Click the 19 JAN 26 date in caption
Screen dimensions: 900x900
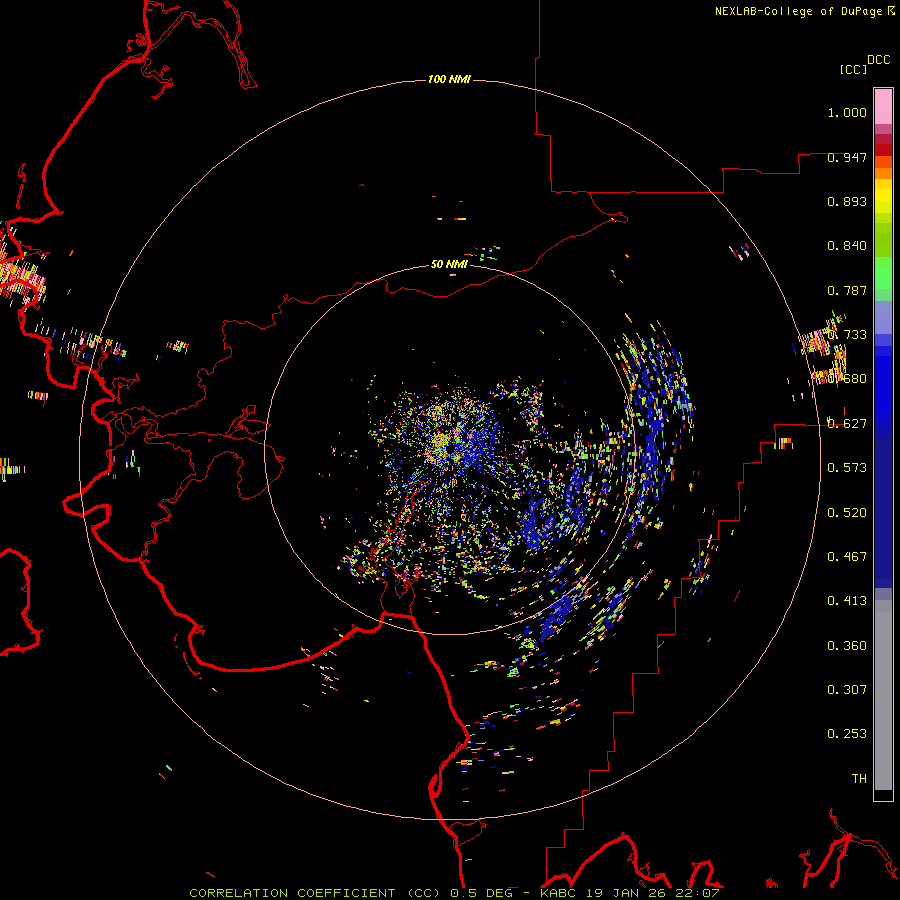[626, 893]
